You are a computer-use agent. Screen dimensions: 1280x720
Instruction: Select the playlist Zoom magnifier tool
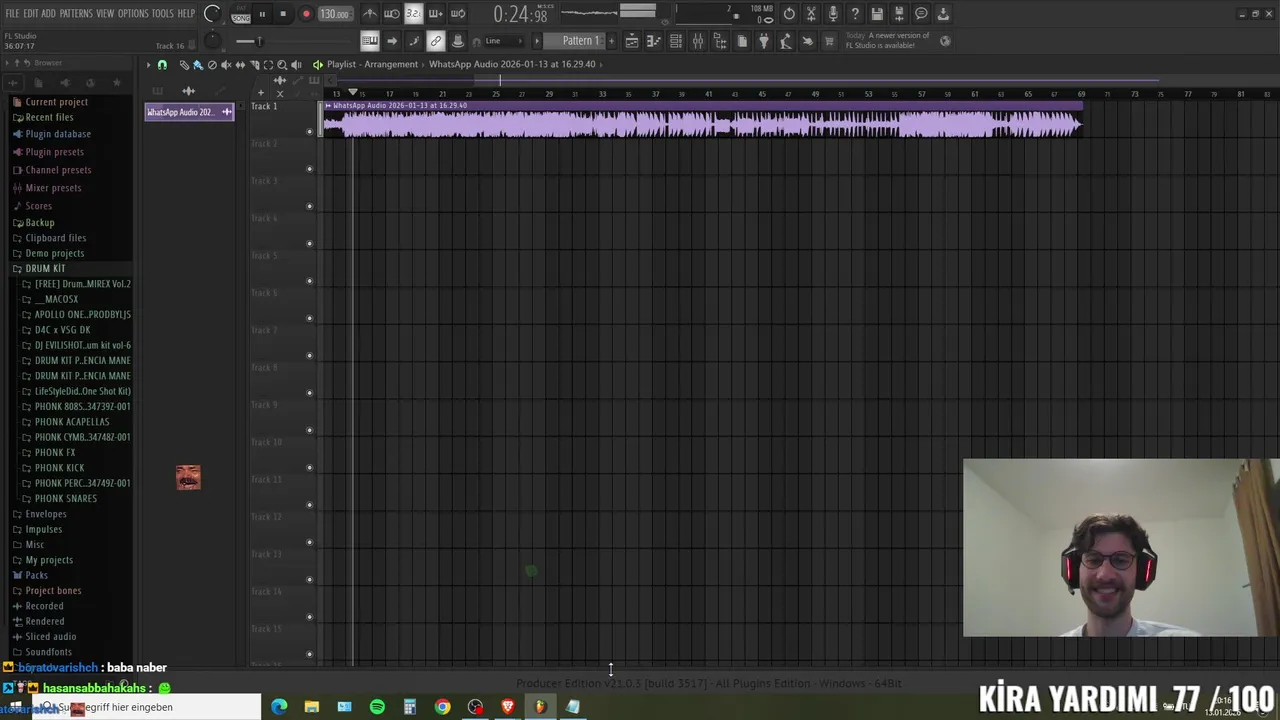(282, 65)
